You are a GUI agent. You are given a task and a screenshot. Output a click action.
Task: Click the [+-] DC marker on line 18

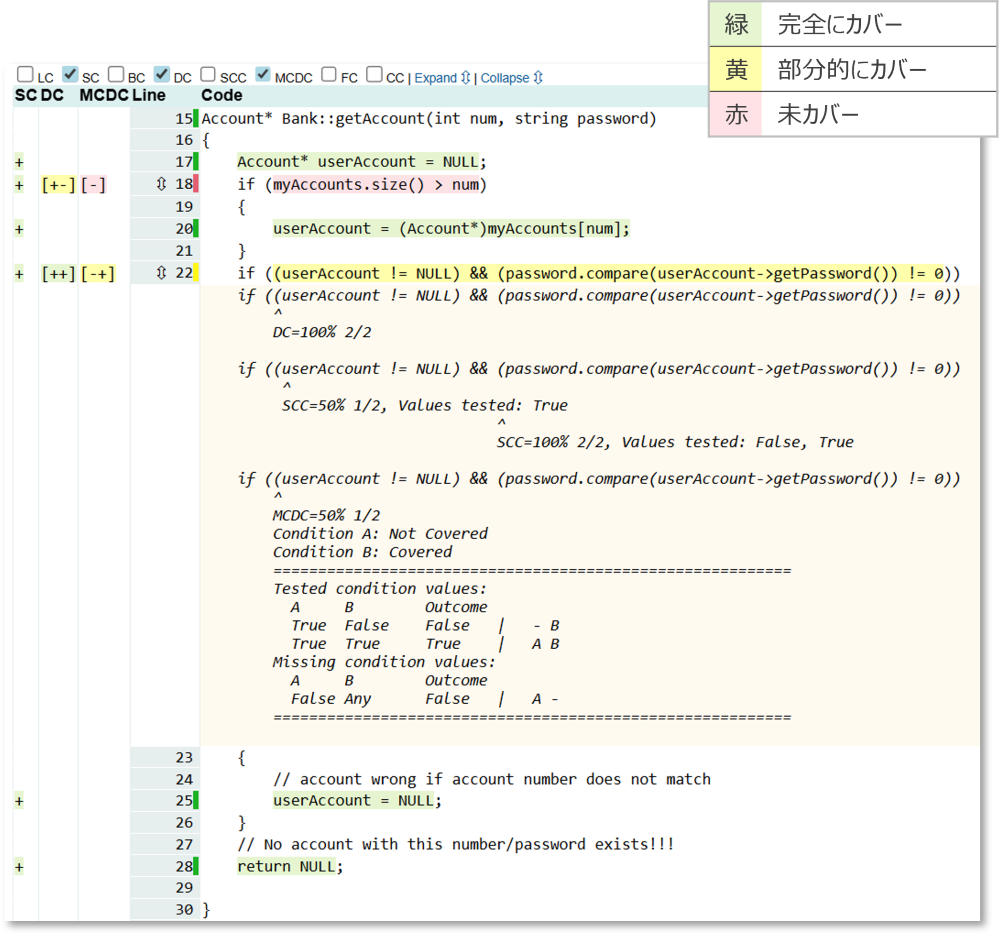tap(58, 184)
